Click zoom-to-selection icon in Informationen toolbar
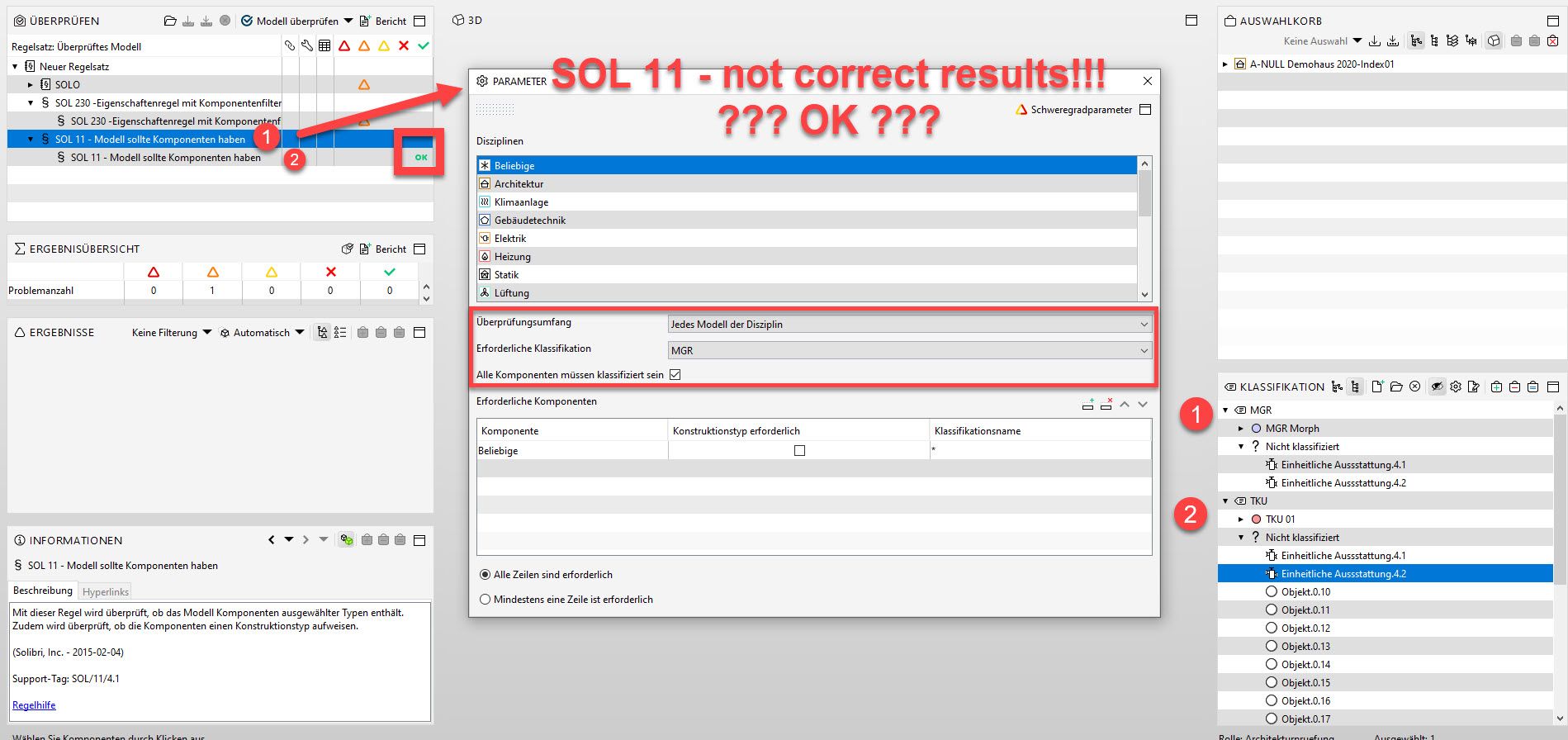 tap(347, 540)
